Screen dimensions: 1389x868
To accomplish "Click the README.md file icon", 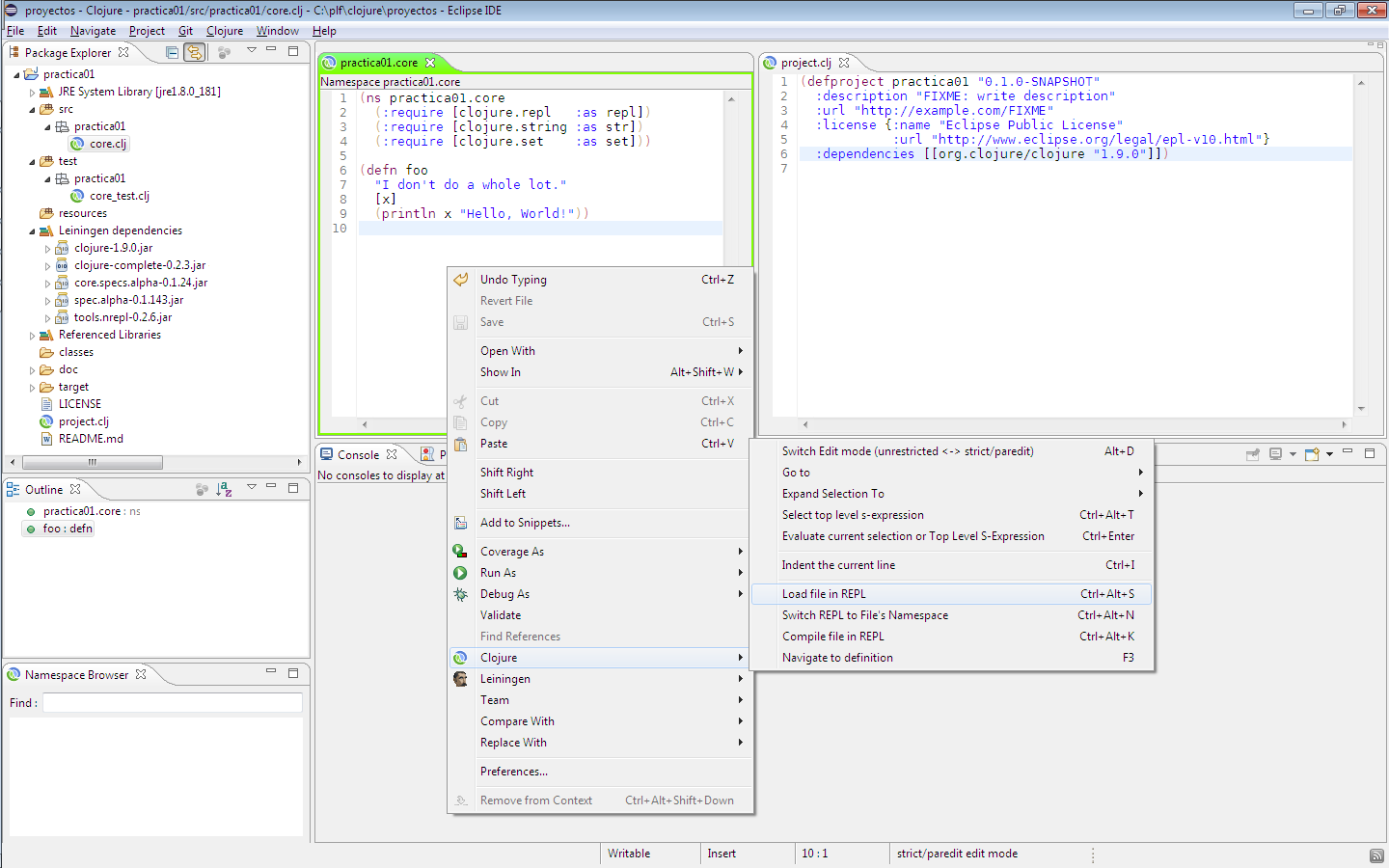I will click(46, 439).
